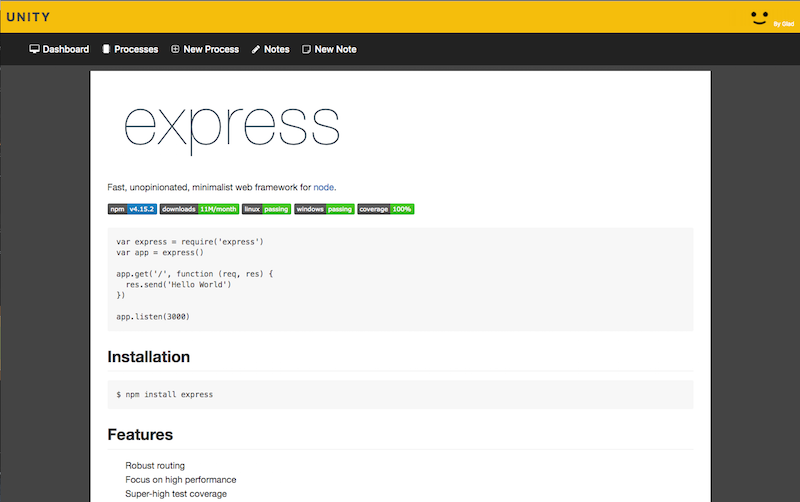Click the smiley face logo icon

point(759,18)
